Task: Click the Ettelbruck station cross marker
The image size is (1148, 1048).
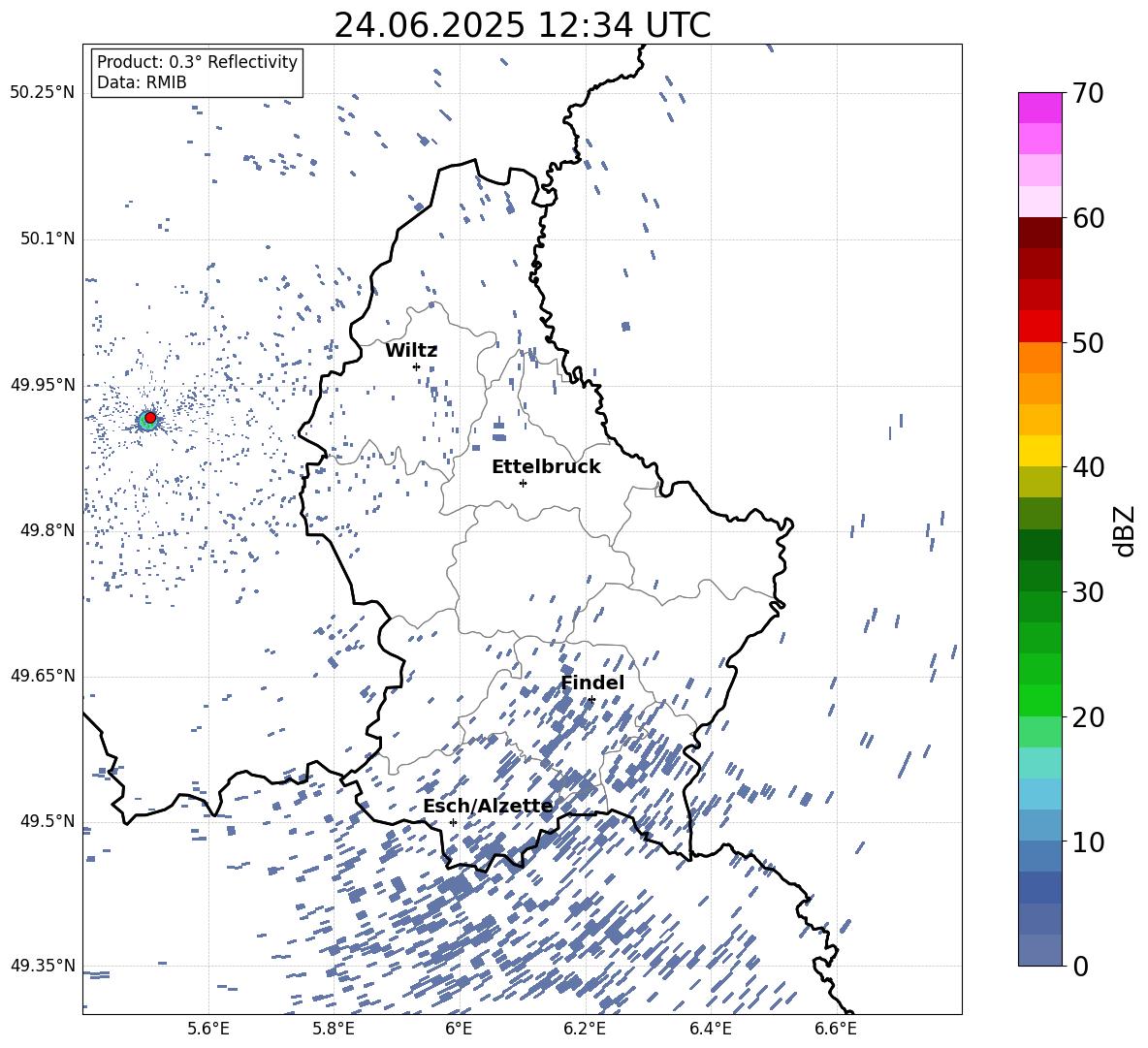Action: 523,483
